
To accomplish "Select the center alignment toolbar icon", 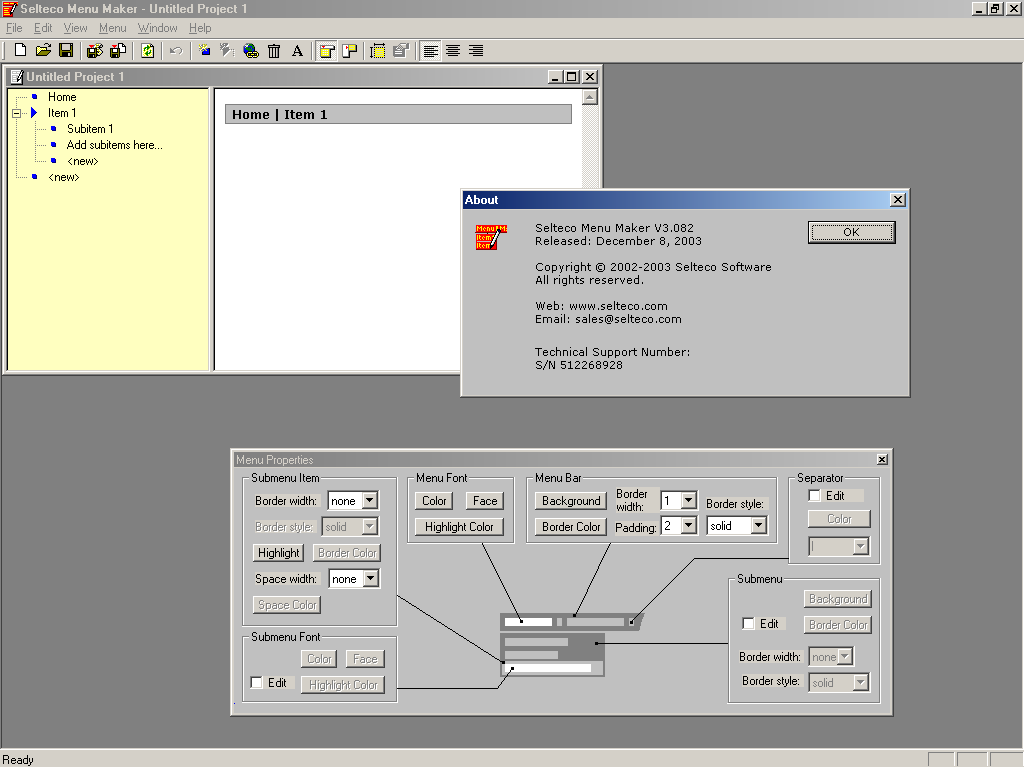I will tap(453, 51).
